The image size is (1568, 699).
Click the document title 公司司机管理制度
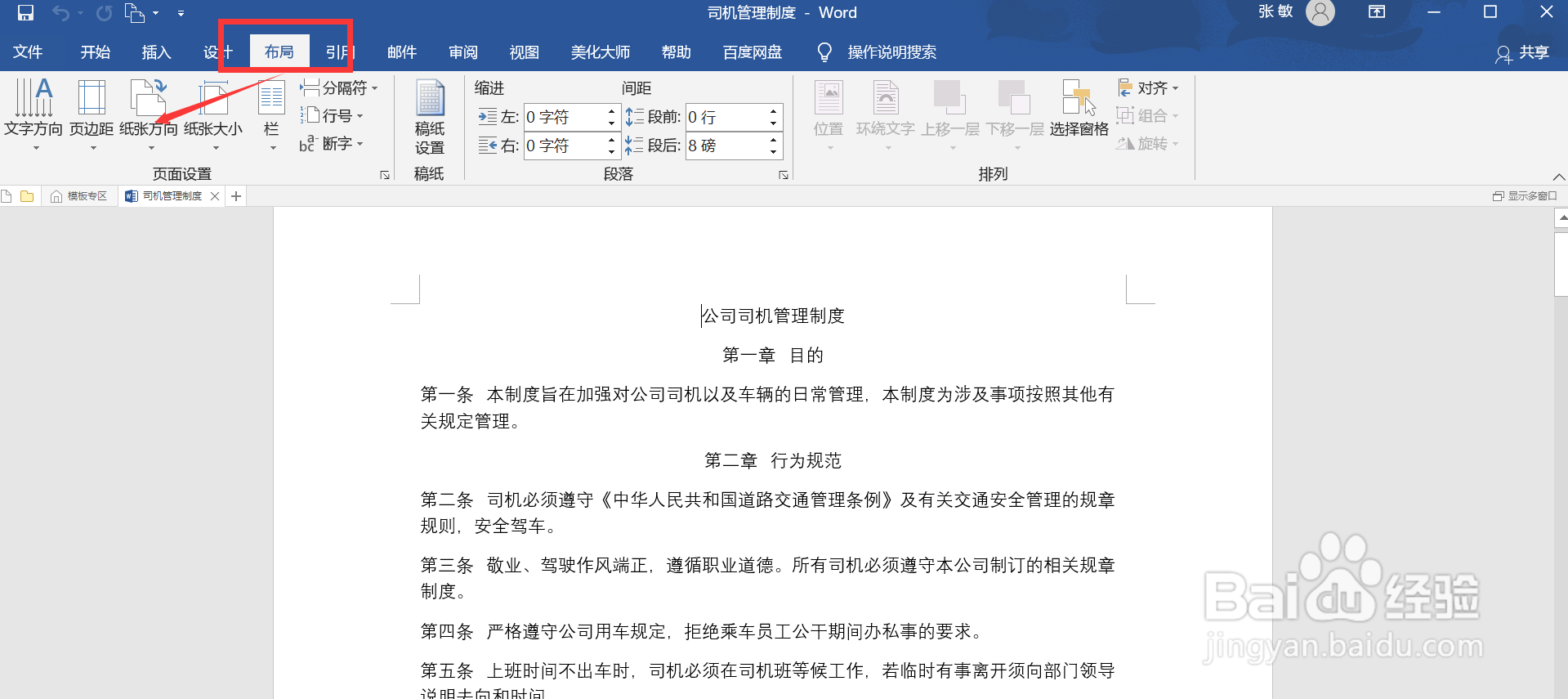773,316
